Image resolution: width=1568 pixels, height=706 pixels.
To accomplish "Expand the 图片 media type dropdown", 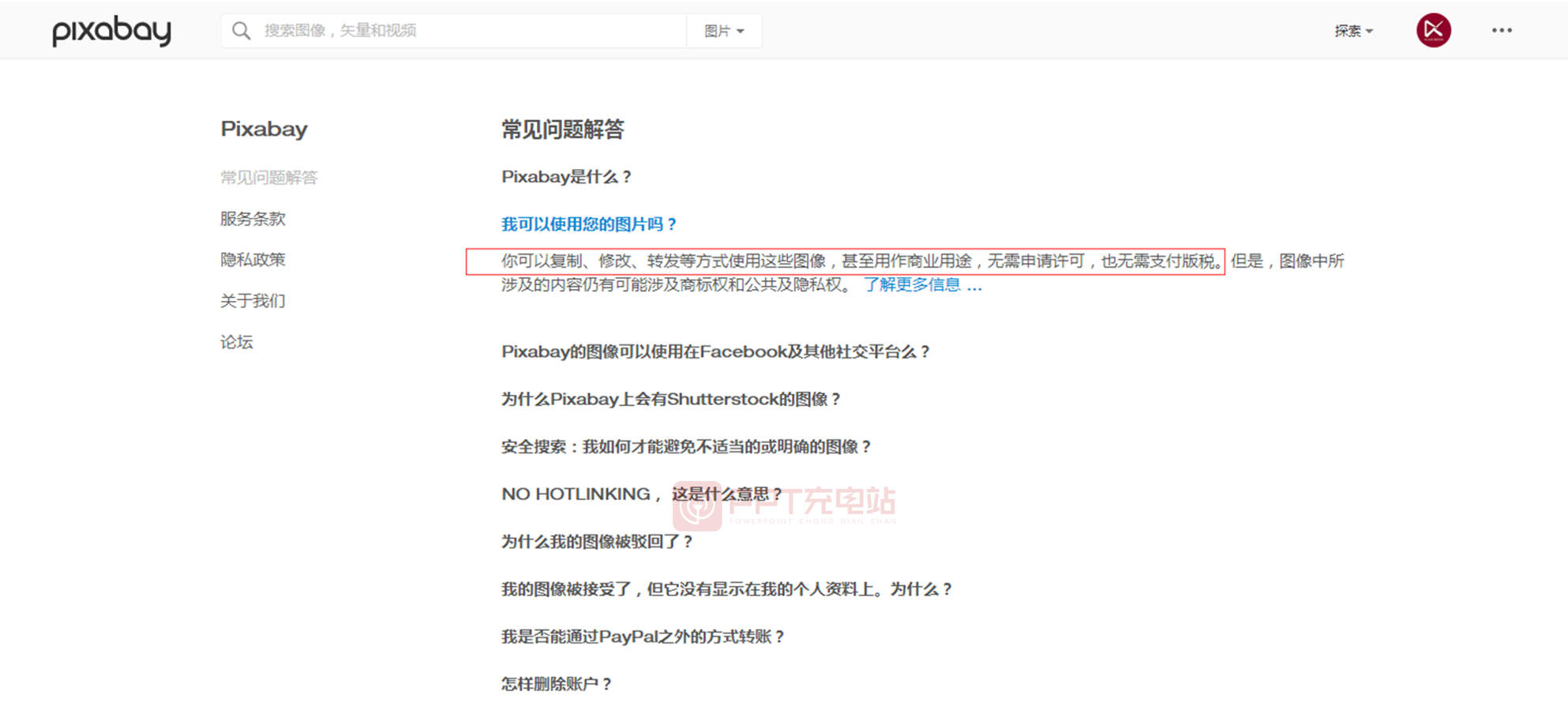I will tap(723, 31).
